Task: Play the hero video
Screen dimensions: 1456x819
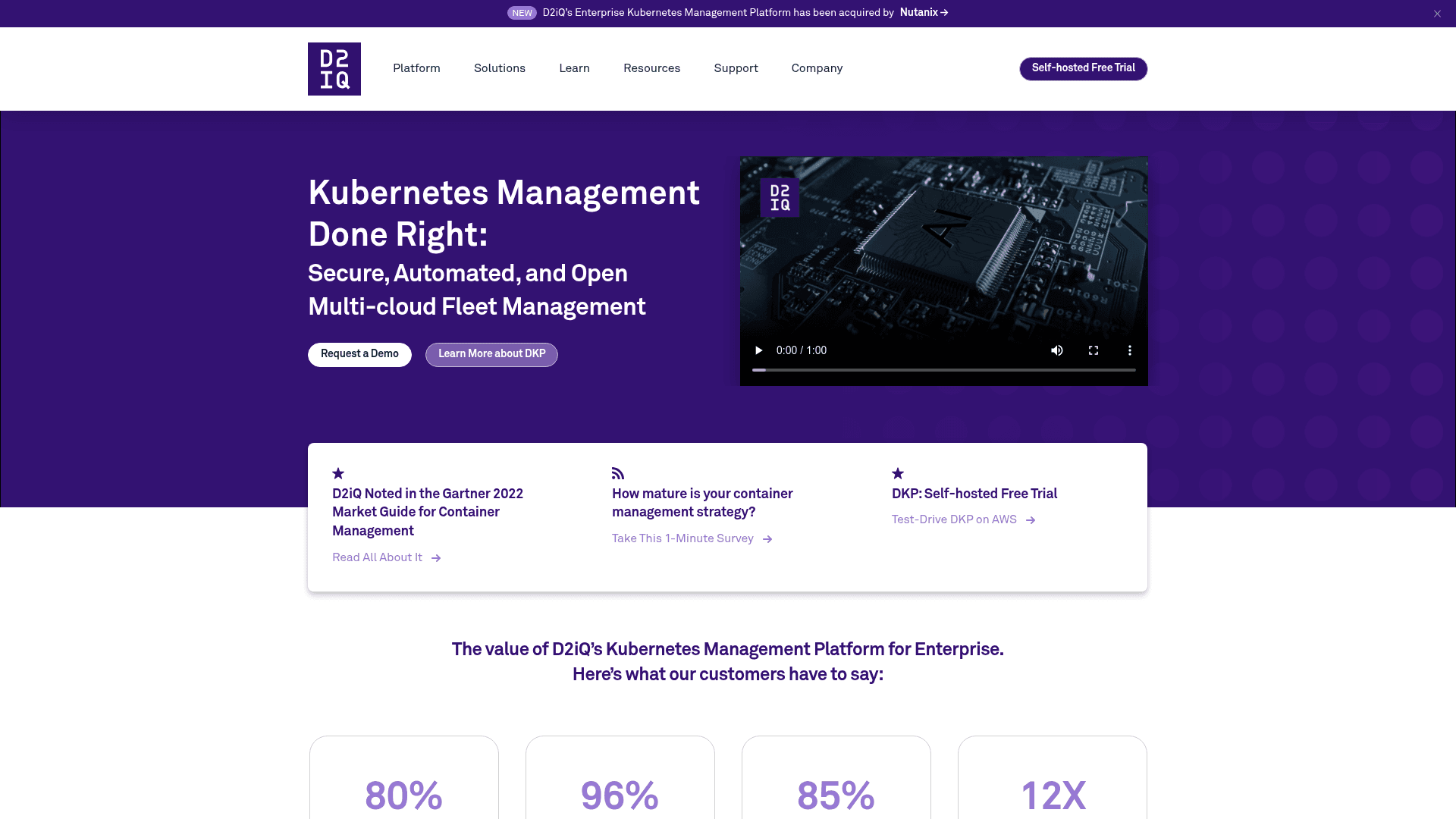Action: pos(758,350)
